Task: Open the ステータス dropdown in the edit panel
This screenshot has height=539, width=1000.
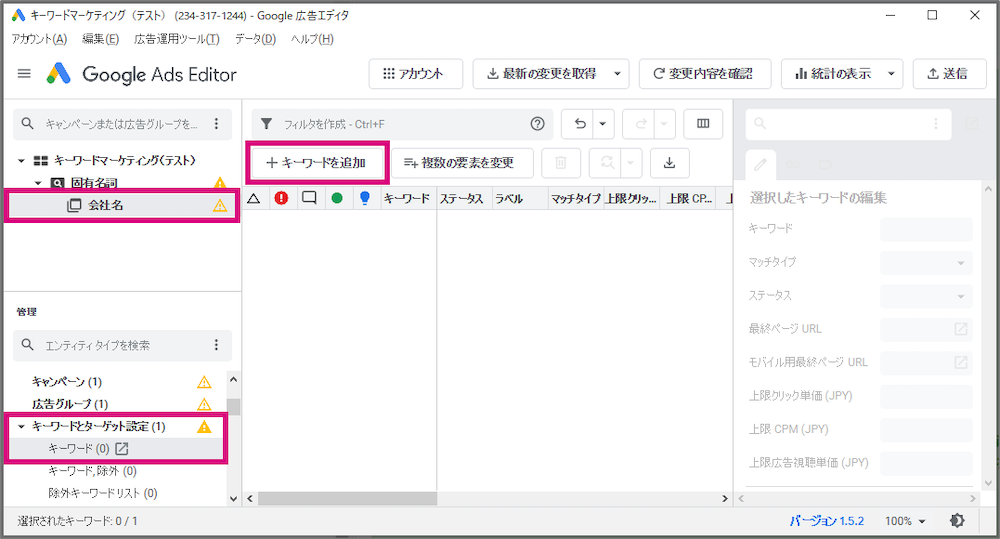Action: click(926, 296)
